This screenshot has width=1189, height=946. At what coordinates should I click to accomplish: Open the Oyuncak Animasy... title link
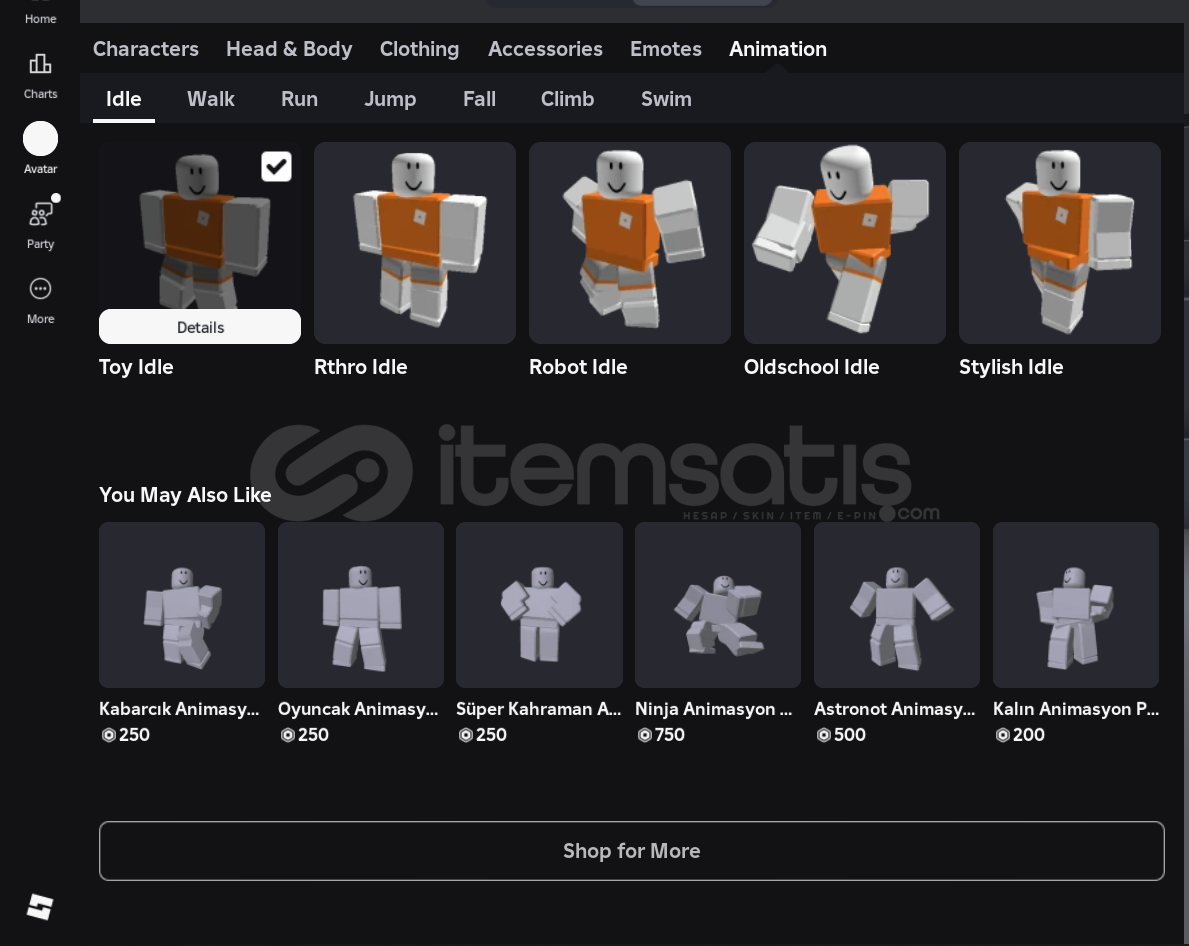(358, 709)
